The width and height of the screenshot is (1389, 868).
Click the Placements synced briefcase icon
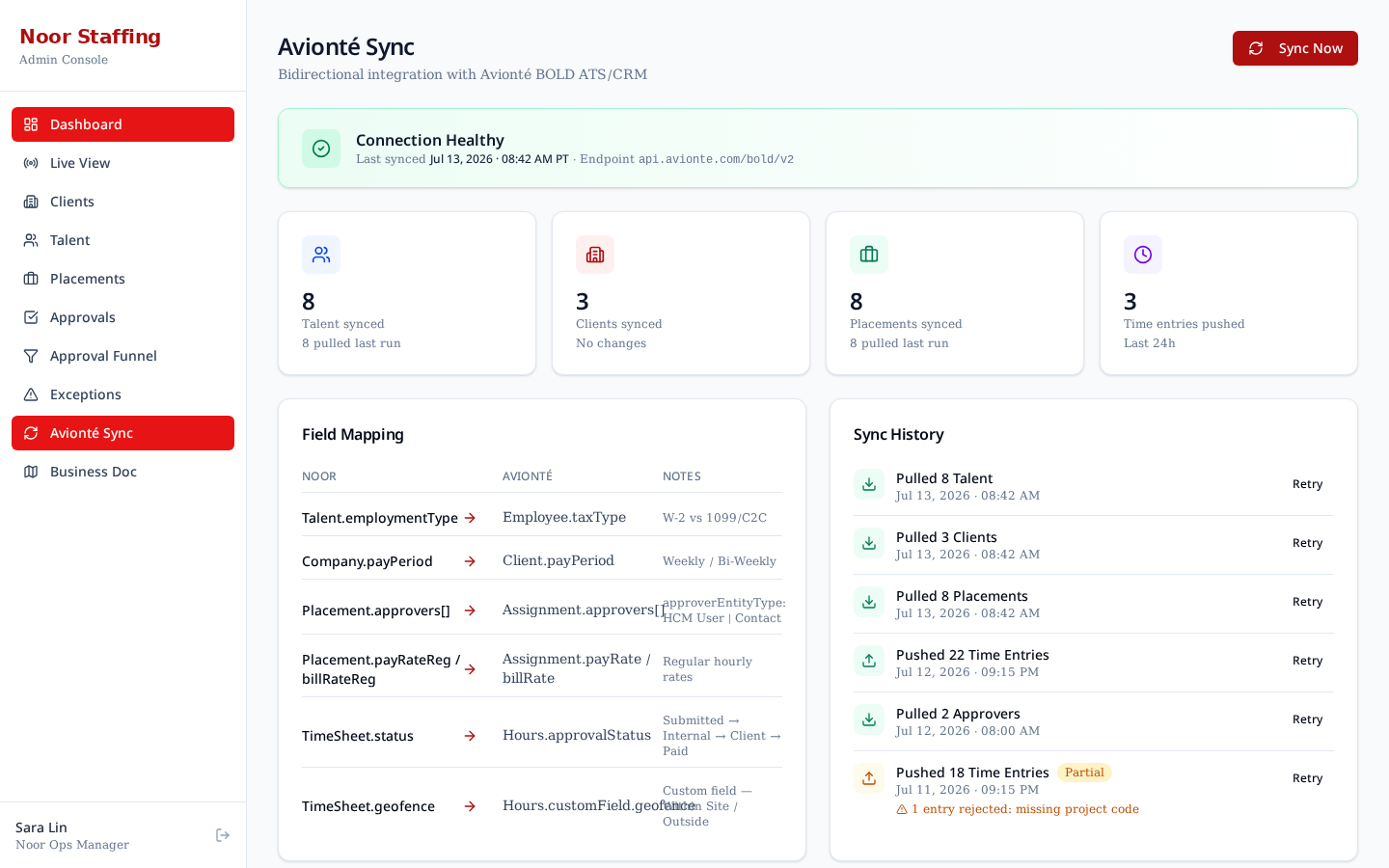tap(869, 255)
